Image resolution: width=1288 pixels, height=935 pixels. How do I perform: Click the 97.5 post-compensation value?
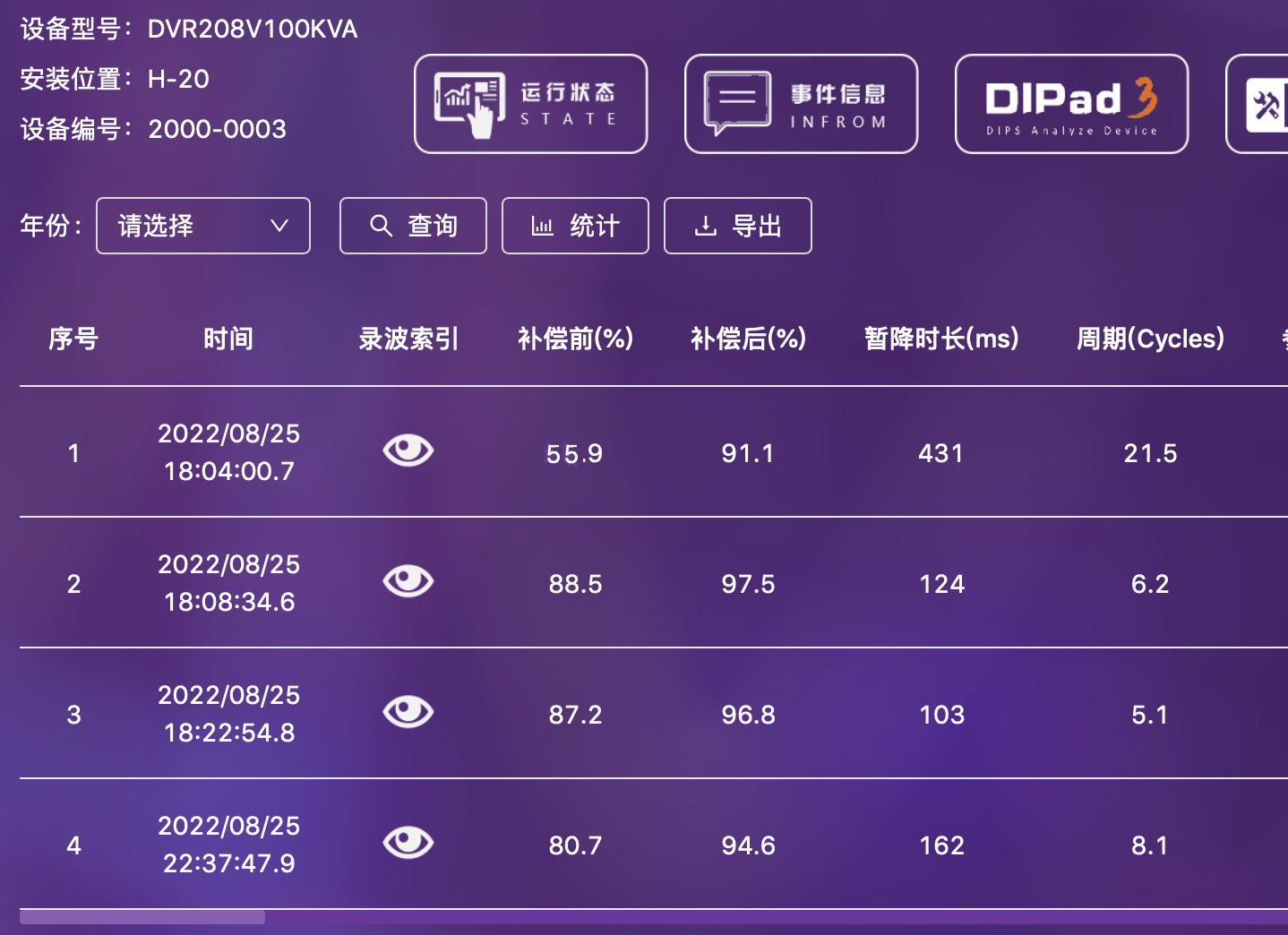pyautogui.click(x=748, y=585)
